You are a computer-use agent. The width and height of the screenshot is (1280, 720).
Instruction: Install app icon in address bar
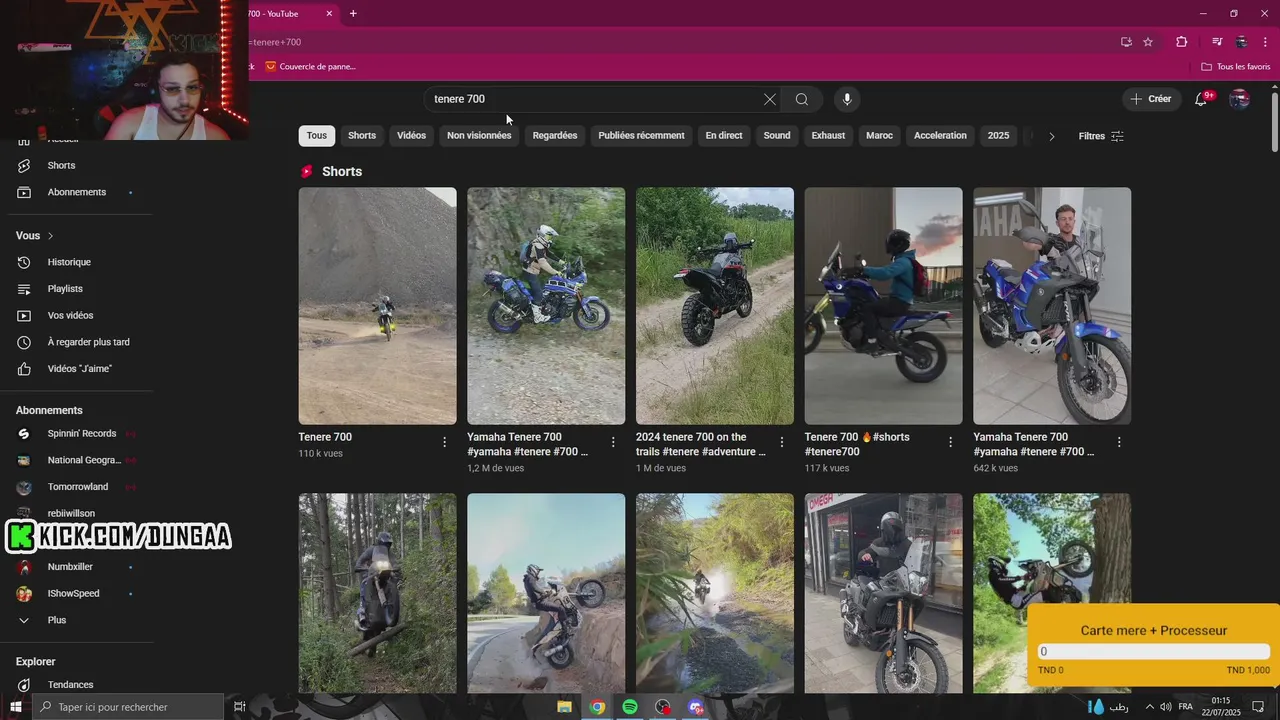pyautogui.click(x=1126, y=42)
